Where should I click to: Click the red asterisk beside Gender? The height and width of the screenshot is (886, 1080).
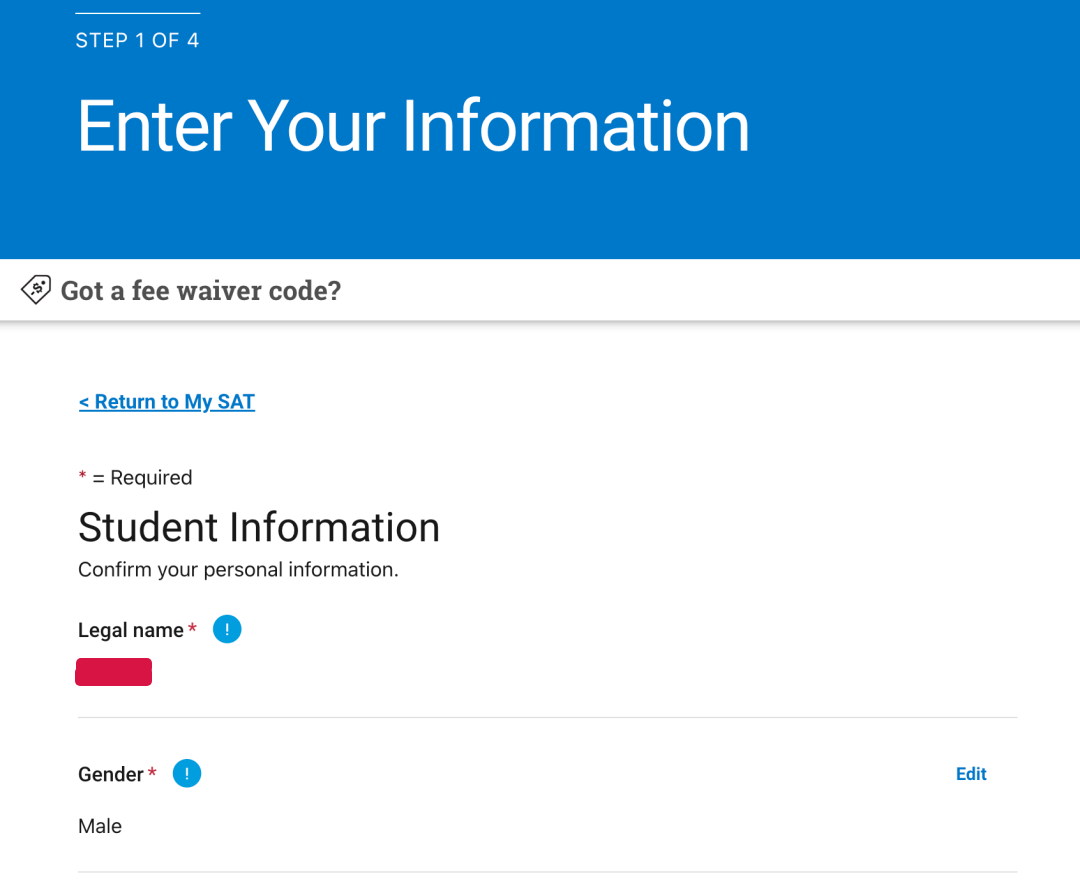point(152,772)
